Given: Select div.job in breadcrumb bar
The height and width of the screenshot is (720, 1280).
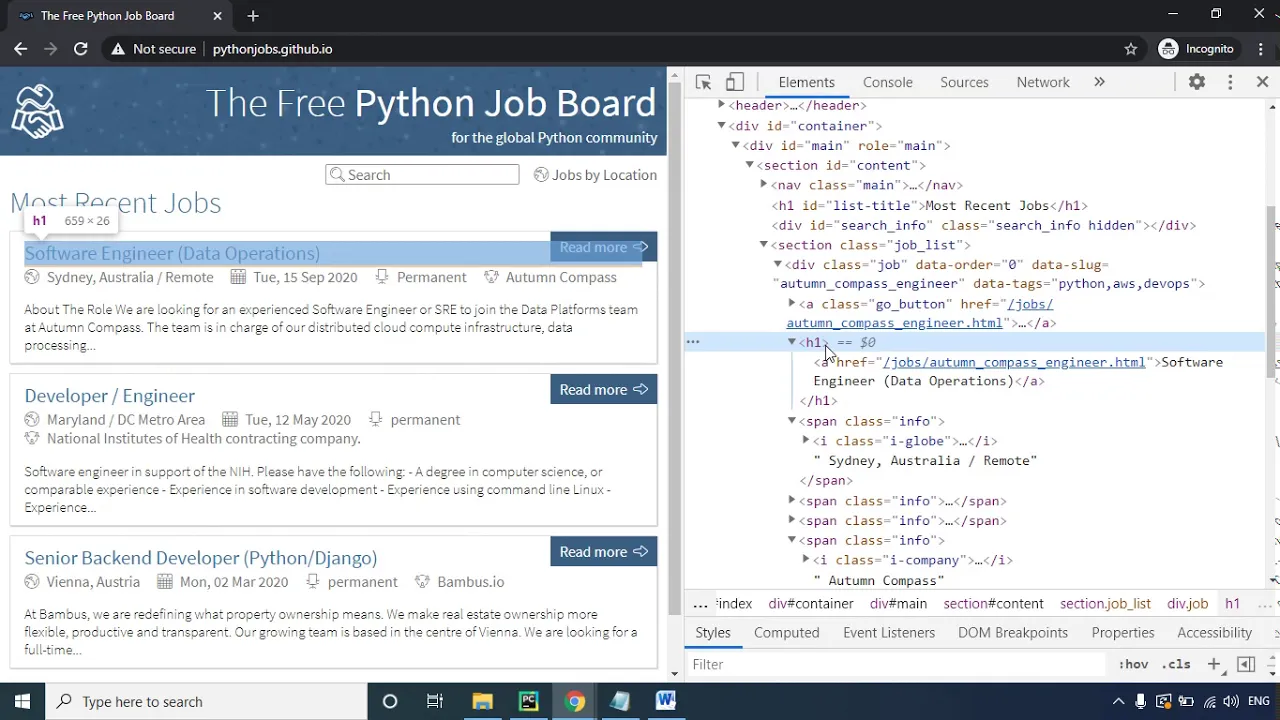Looking at the screenshot, I should 1188,603.
